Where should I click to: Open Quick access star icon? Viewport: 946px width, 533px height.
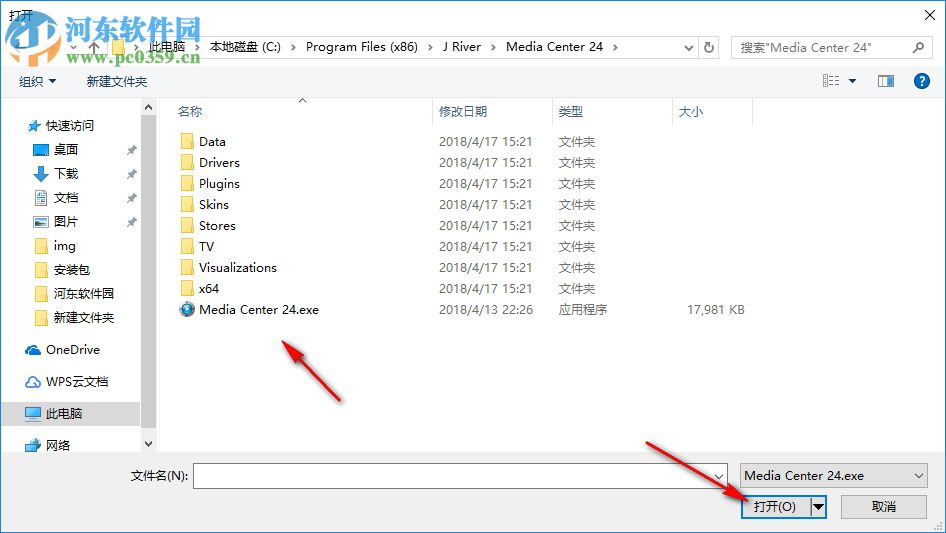pos(34,126)
